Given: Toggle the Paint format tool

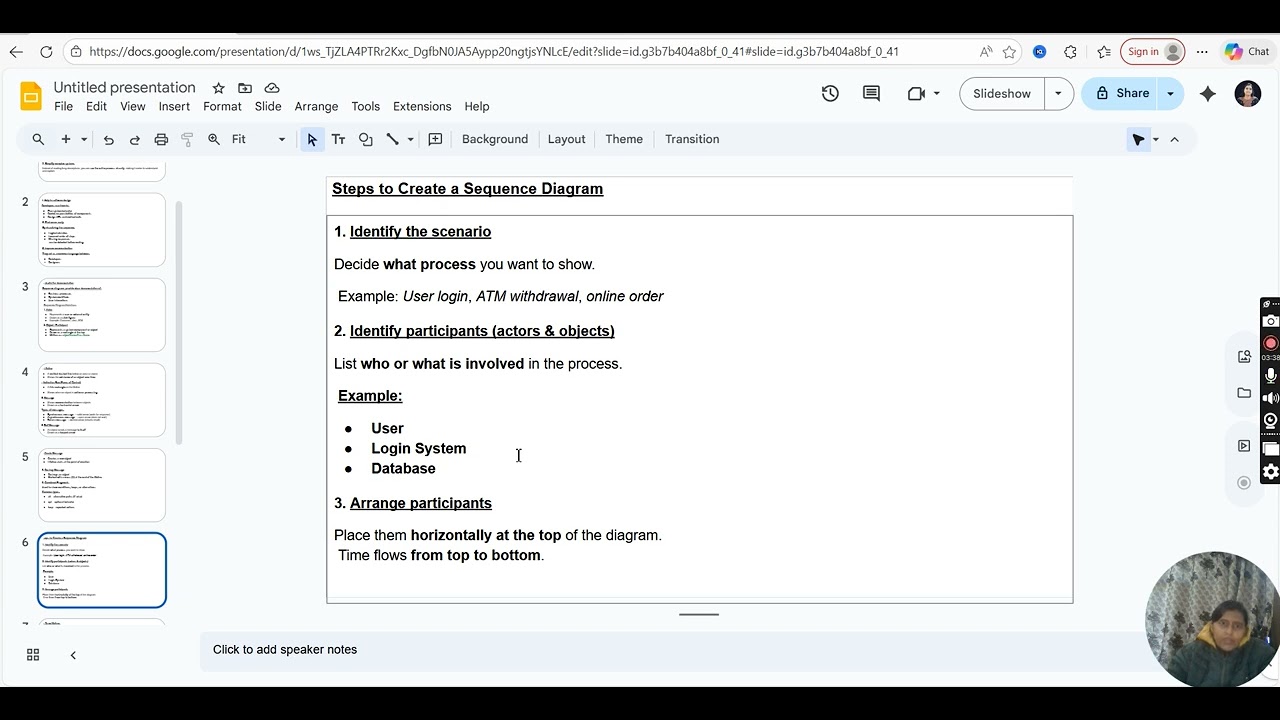Looking at the screenshot, I should [187, 139].
